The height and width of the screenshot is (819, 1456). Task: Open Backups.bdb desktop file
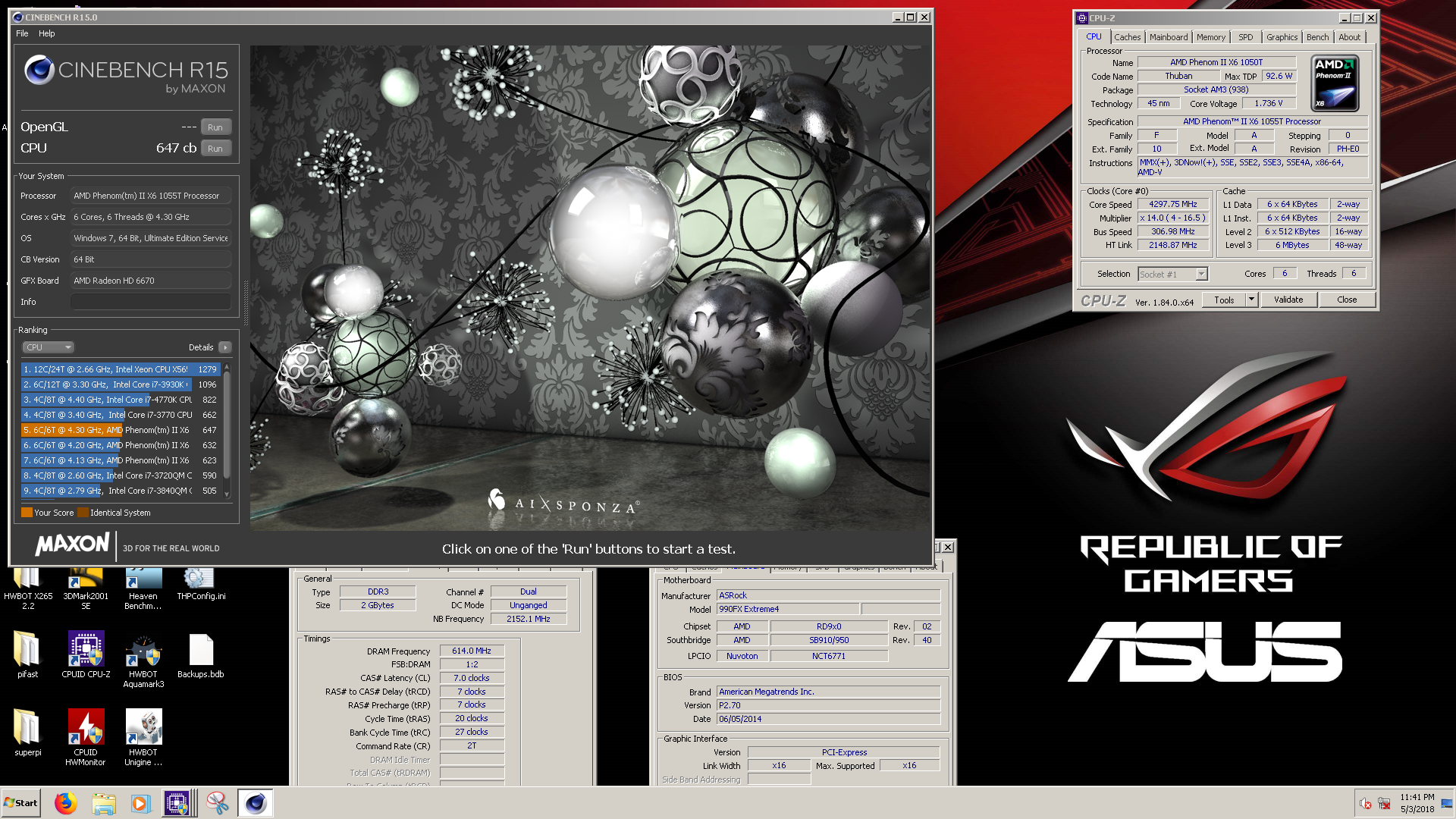pos(201,656)
